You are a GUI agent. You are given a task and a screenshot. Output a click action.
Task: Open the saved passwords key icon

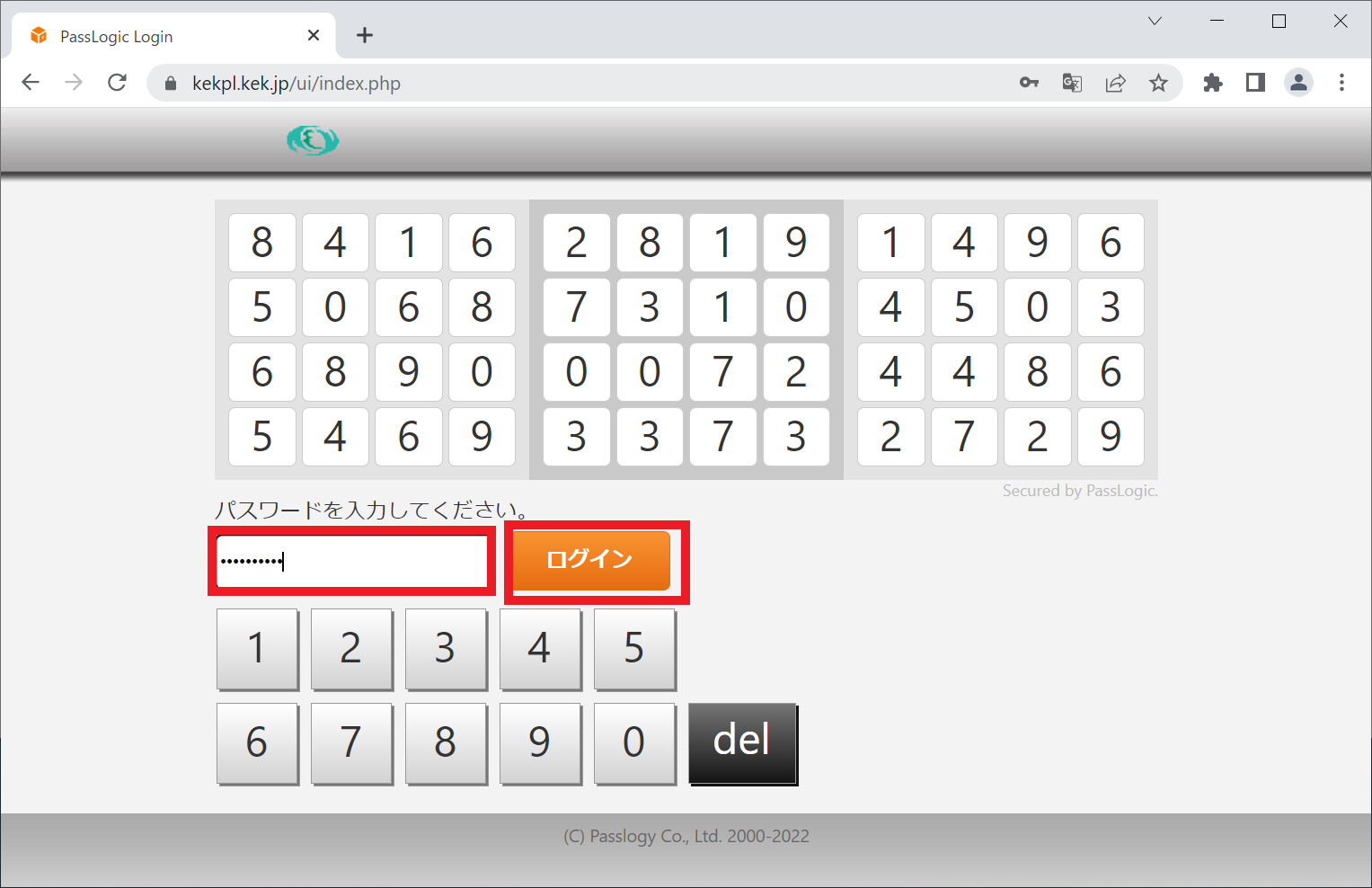(1029, 83)
